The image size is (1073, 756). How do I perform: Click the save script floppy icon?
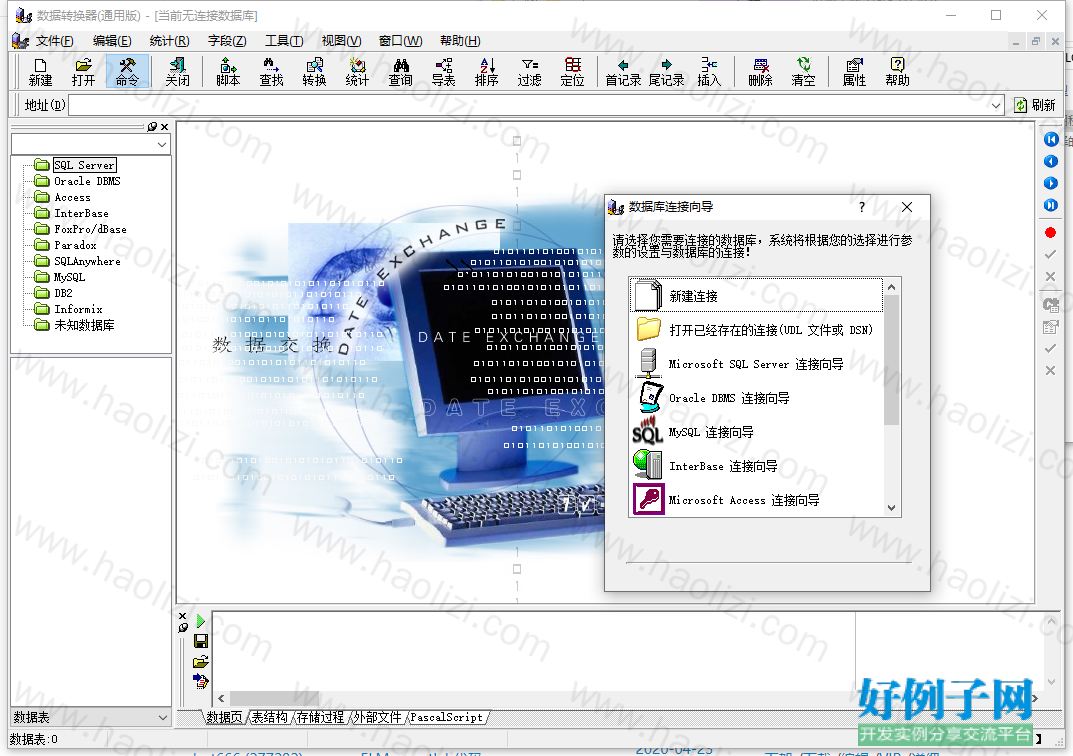tap(201, 641)
